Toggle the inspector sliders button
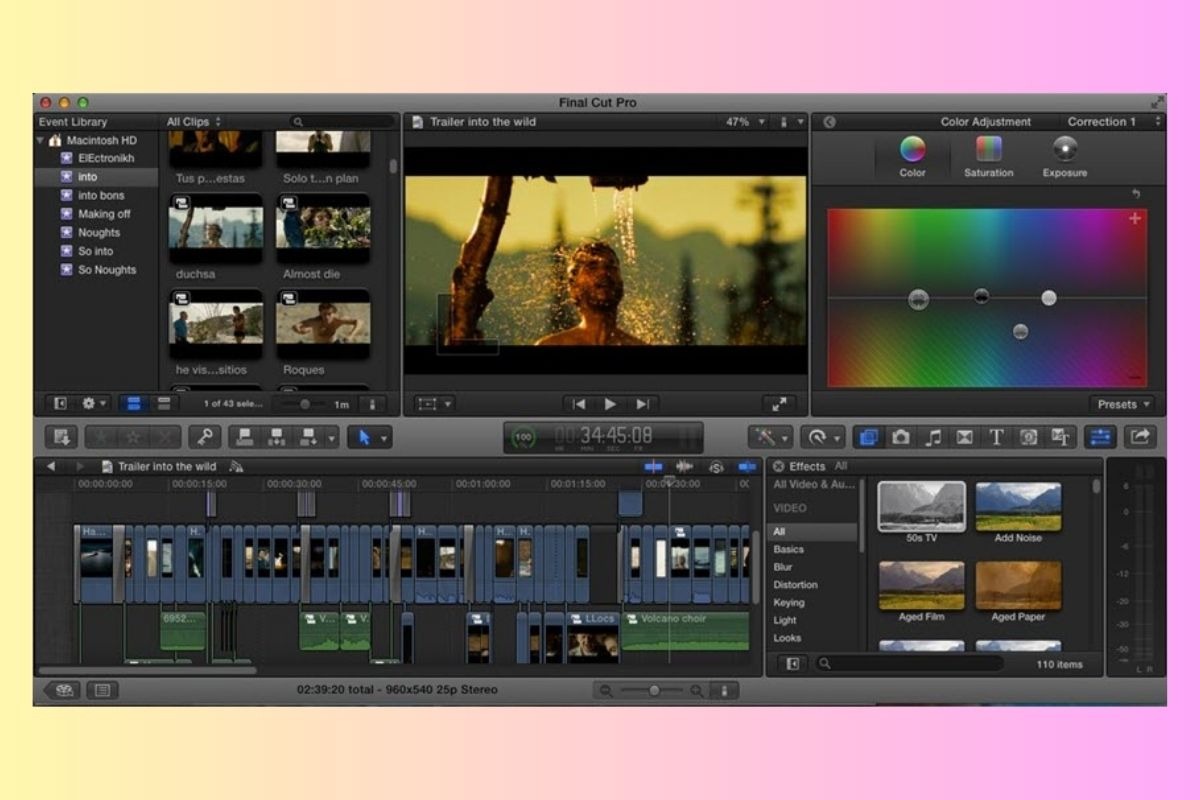This screenshot has height=800, width=1200. 1100,437
